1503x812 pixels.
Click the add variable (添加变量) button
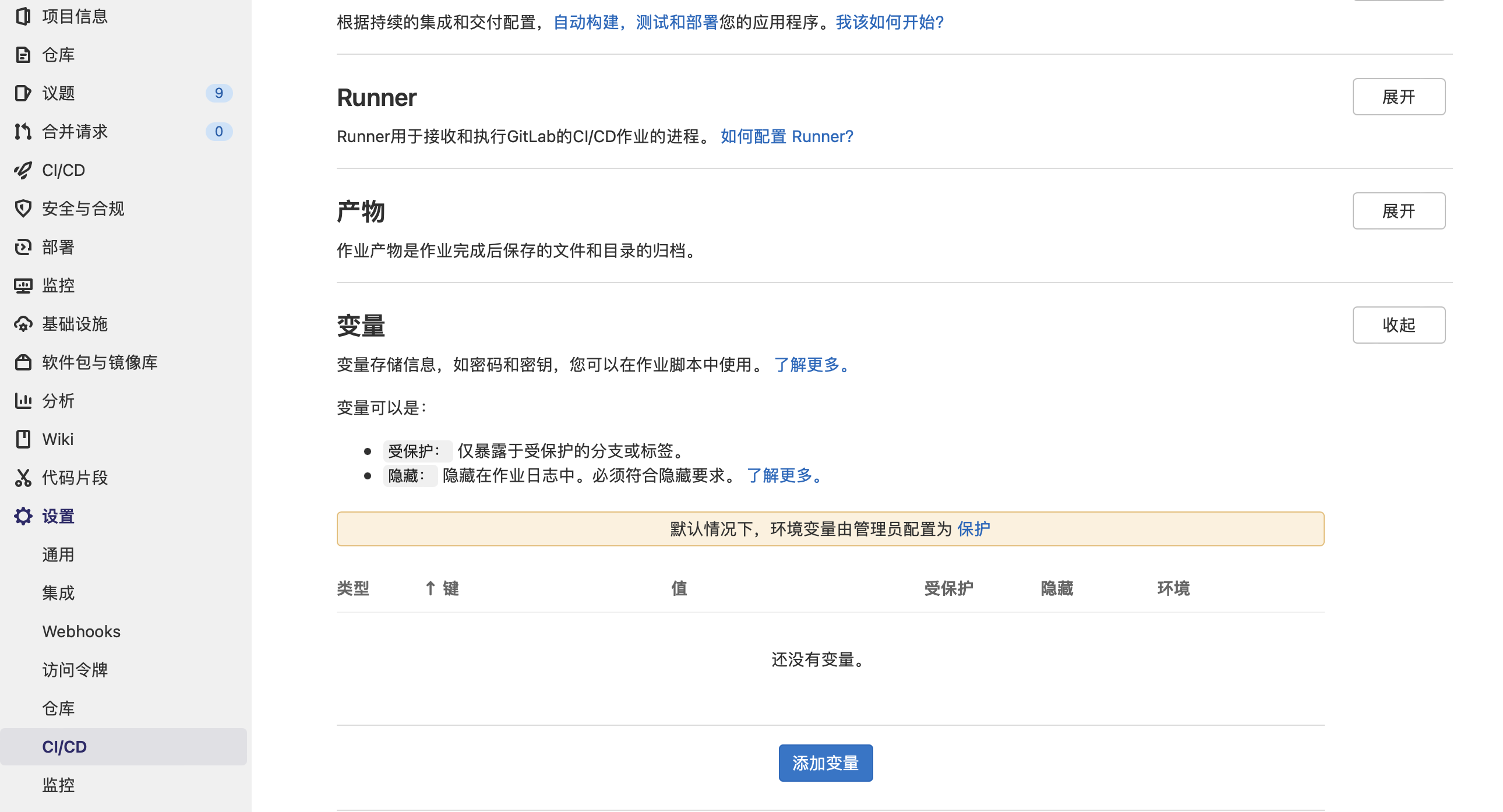point(825,762)
